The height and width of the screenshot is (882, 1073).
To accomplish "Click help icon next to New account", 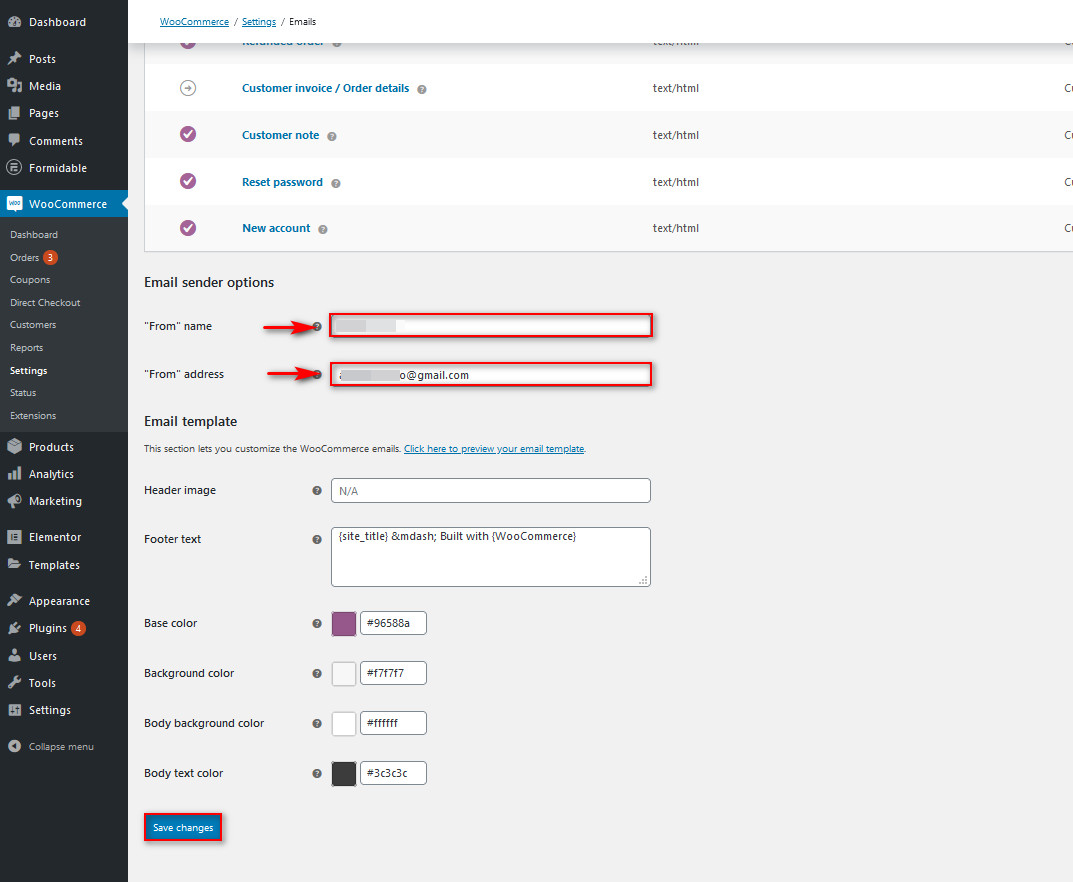I will click(x=323, y=230).
